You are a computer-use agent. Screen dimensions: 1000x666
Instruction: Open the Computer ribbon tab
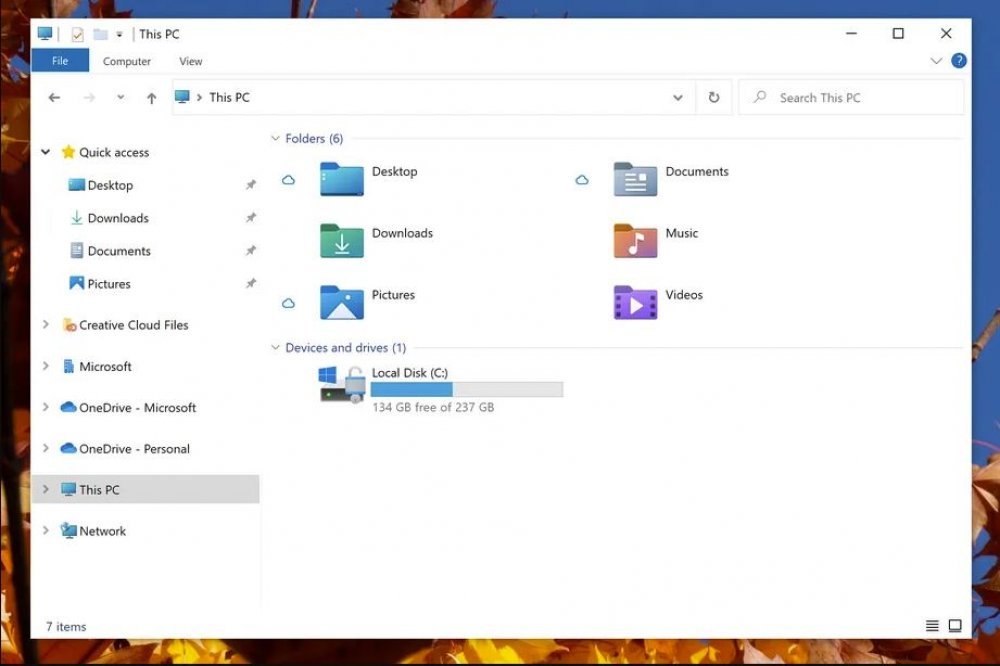[127, 61]
